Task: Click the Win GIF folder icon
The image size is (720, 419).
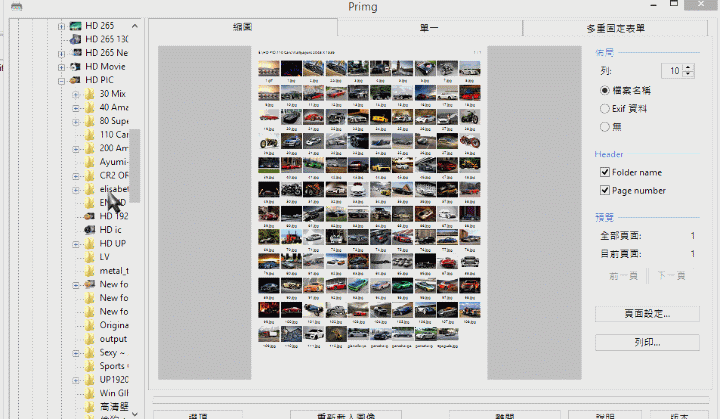Action: [x=90, y=393]
